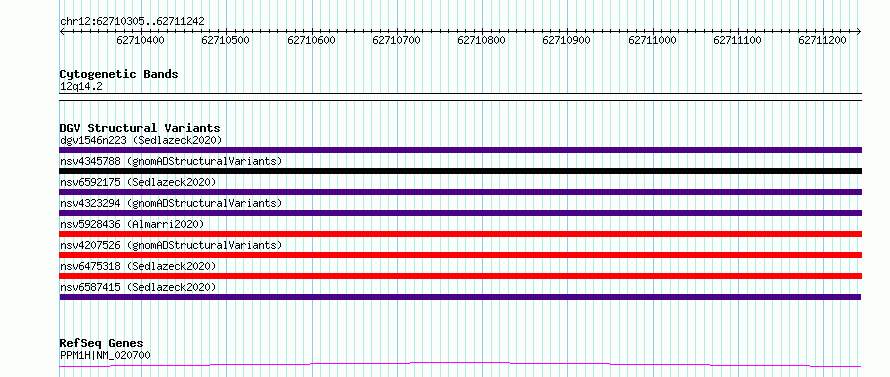Select the red bar under nsv6475318
The image size is (890, 377).
pyautogui.click(x=460, y=276)
